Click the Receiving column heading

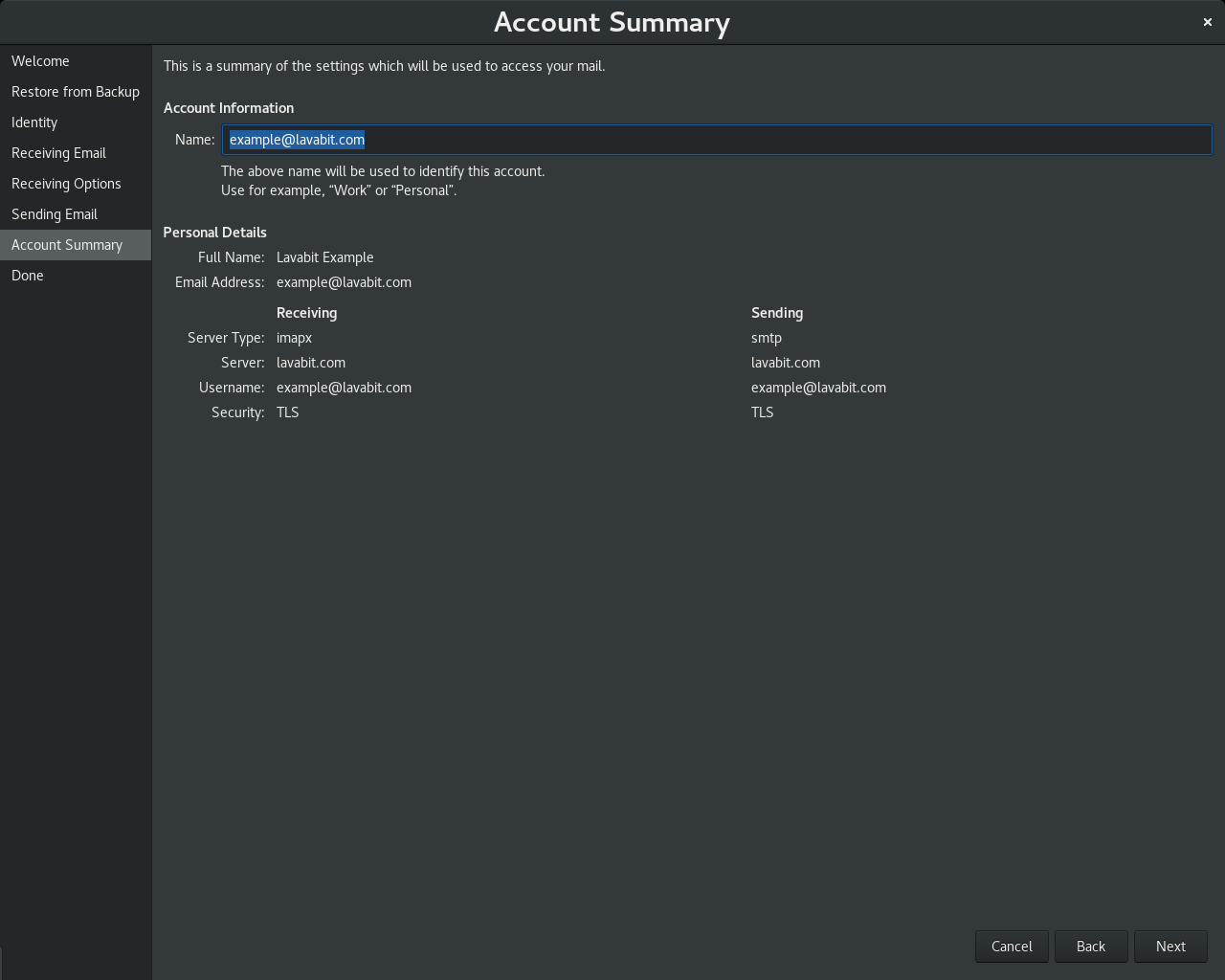[306, 313]
